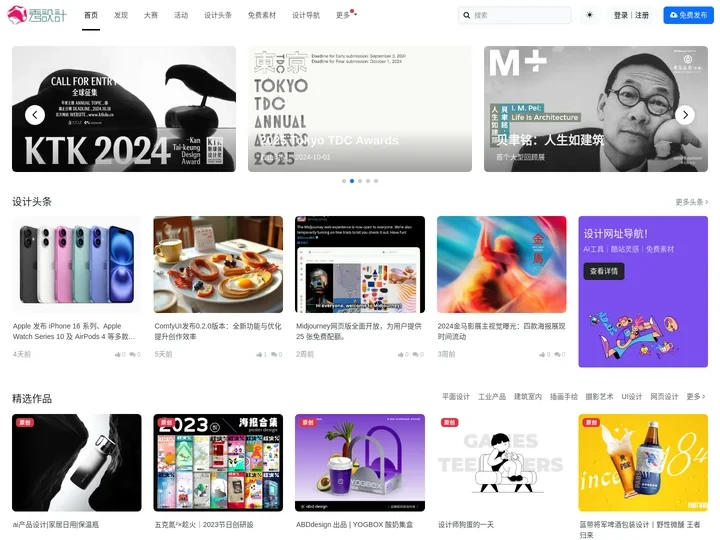Open the 2024金马影展 poster thumbnail
The width and height of the screenshot is (720, 540).
click(x=501, y=264)
